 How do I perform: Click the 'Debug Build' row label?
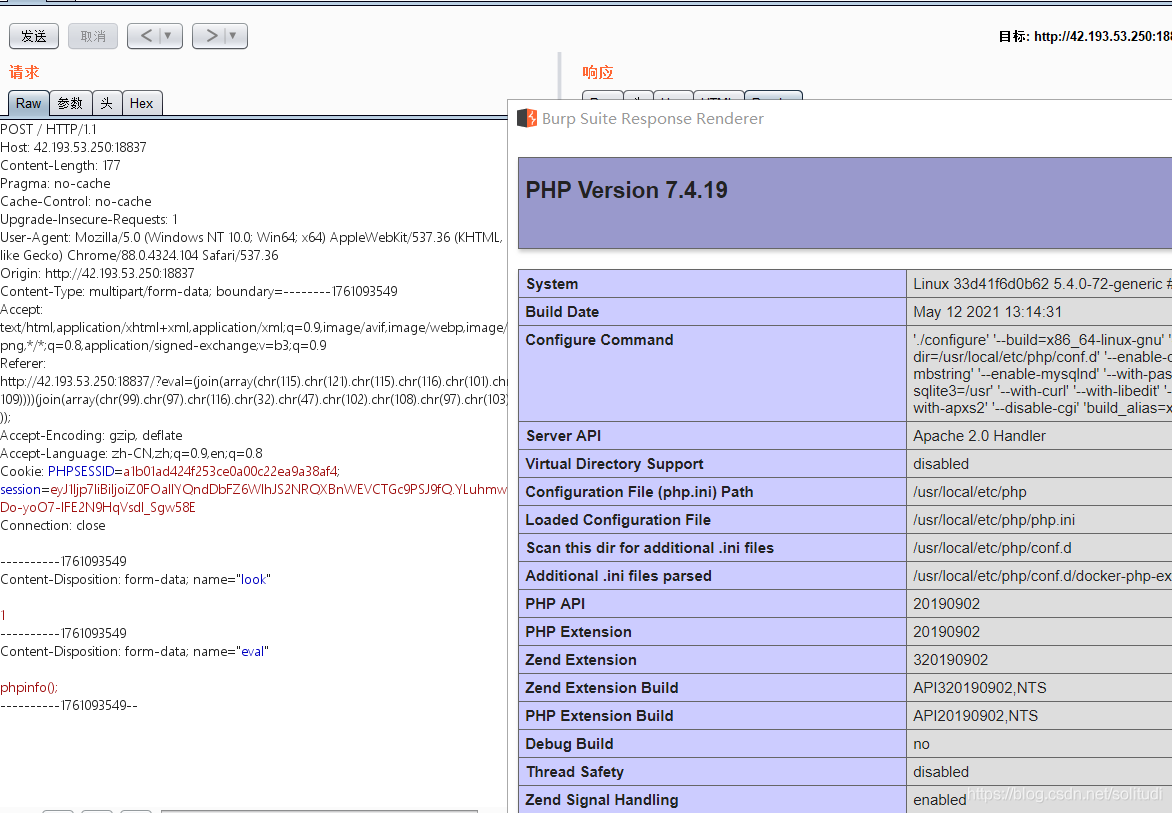pyautogui.click(x=570, y=744)
